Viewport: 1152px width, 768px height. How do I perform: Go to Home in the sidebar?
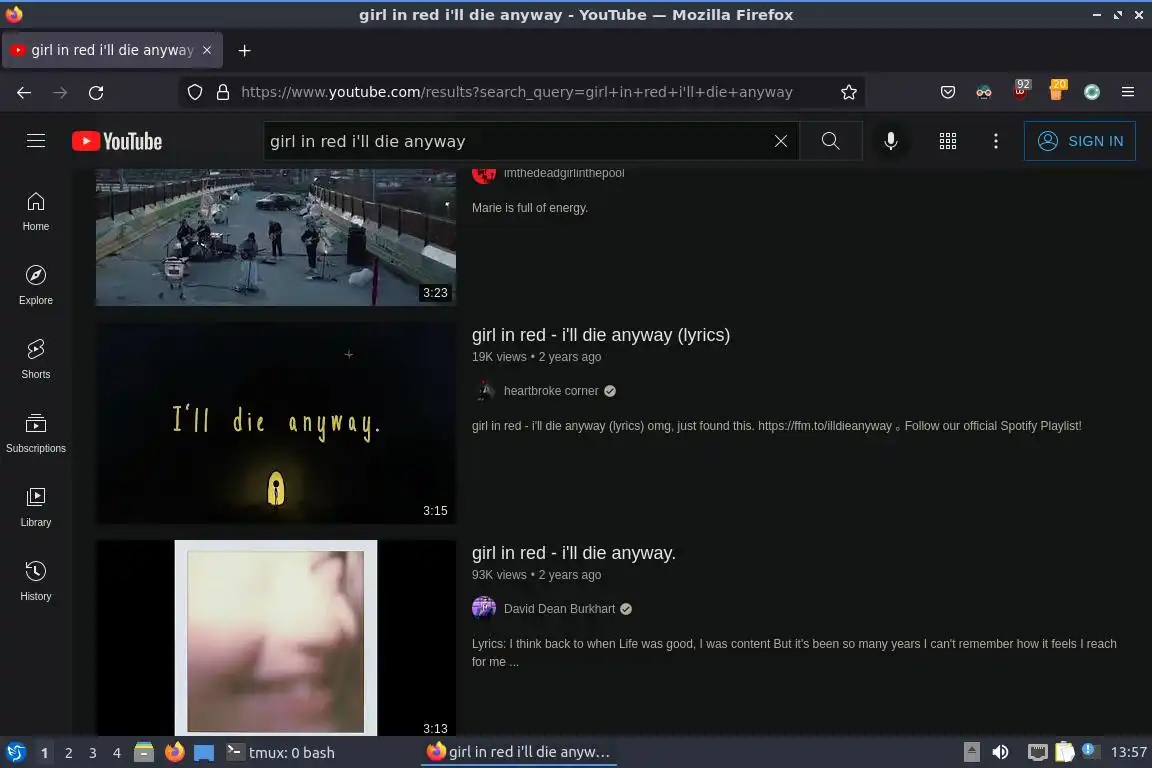pos(36,212)
